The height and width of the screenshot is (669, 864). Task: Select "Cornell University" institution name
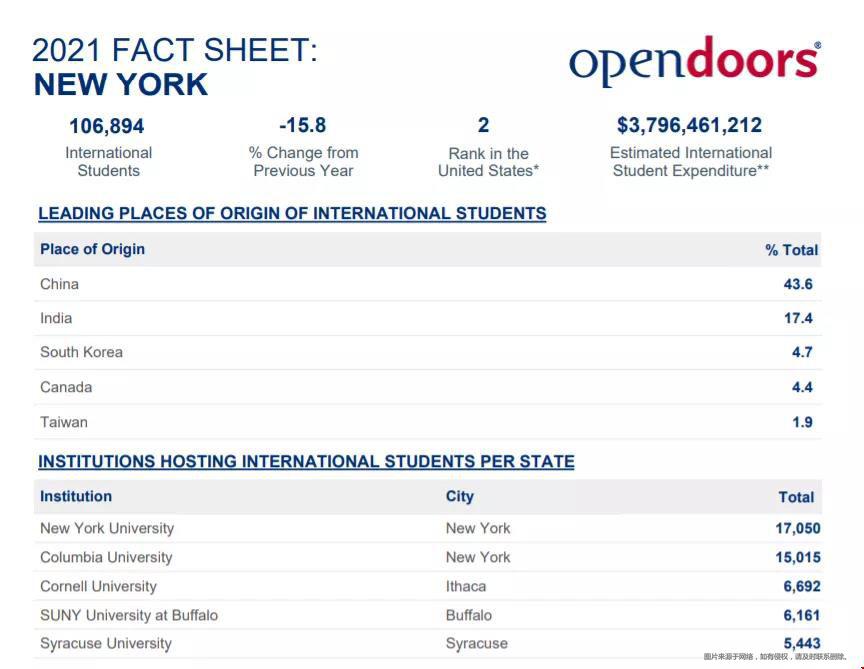point(99,586)
